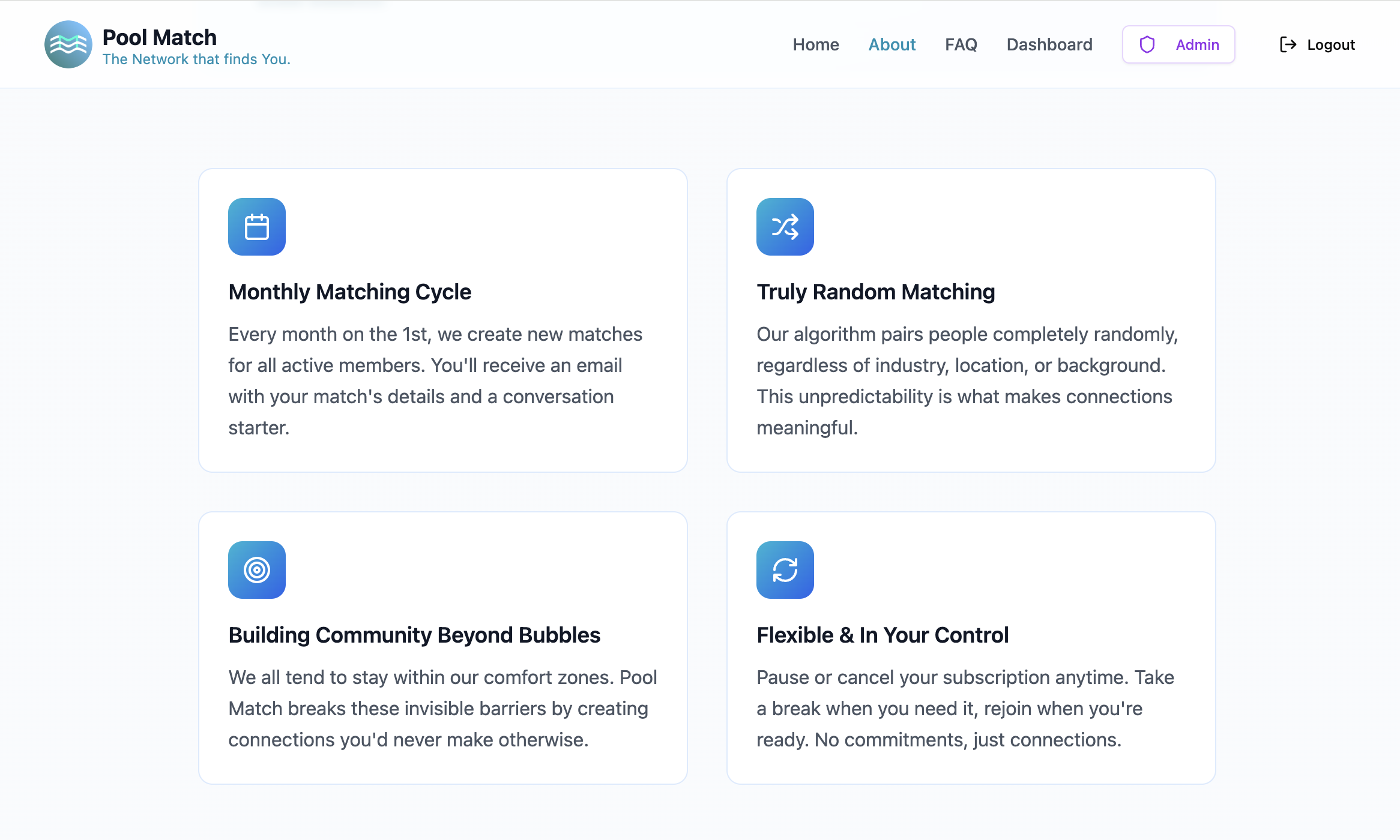The image size is (1400, 840).
Task: Click the logout arrow icon
Action: [1288, 44]
